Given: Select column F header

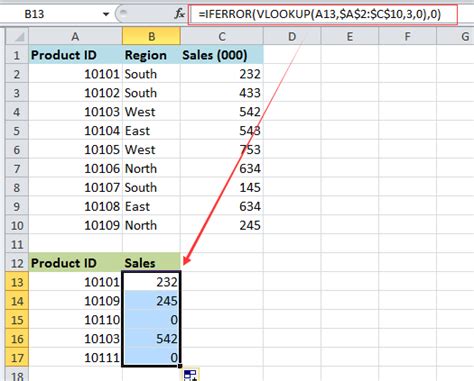Looking at the screenshot, I should pos(407,36).
